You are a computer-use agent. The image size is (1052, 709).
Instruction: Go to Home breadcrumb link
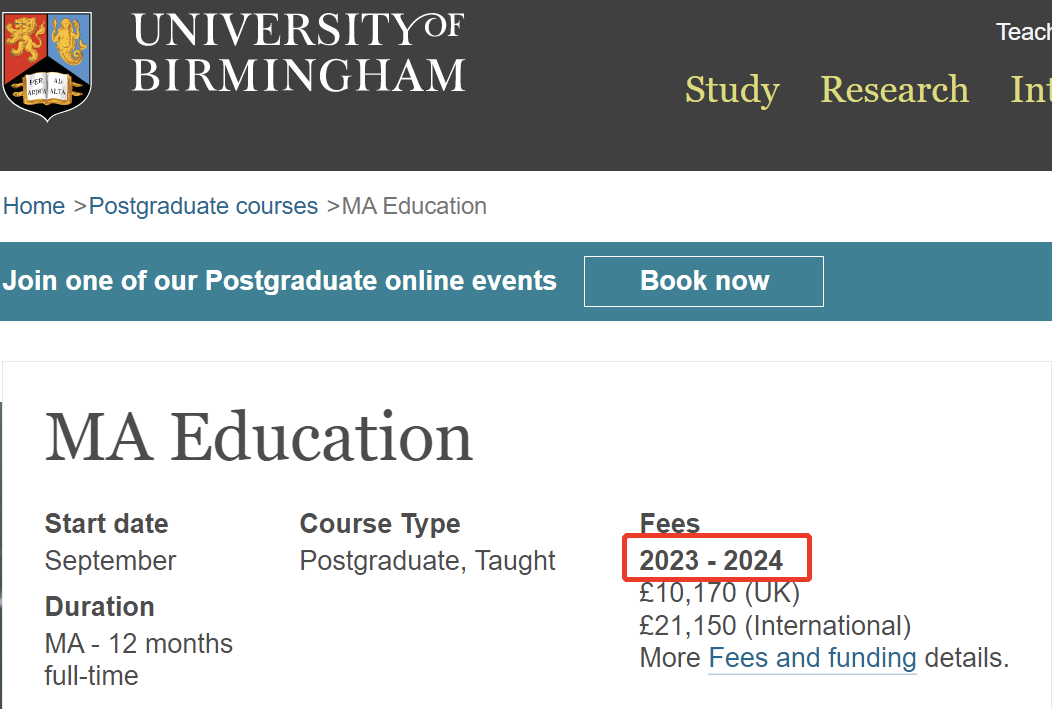[x=34, y=206]
